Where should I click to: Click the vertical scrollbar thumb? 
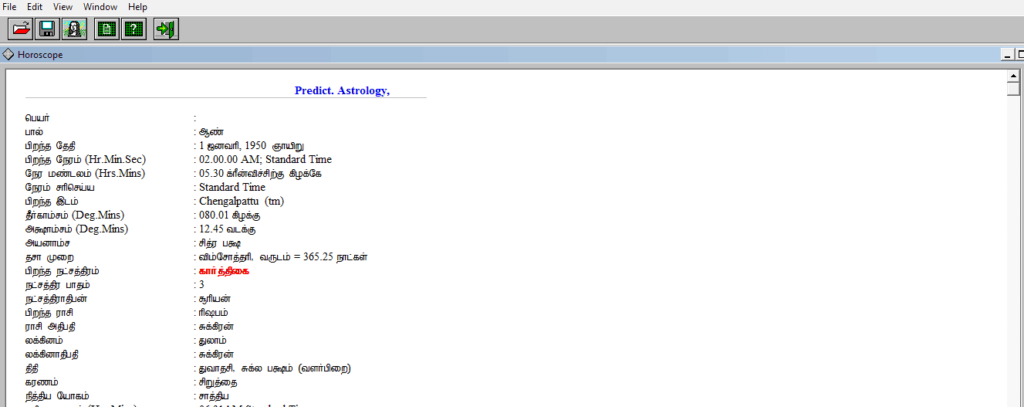[x=1014, y=90]
